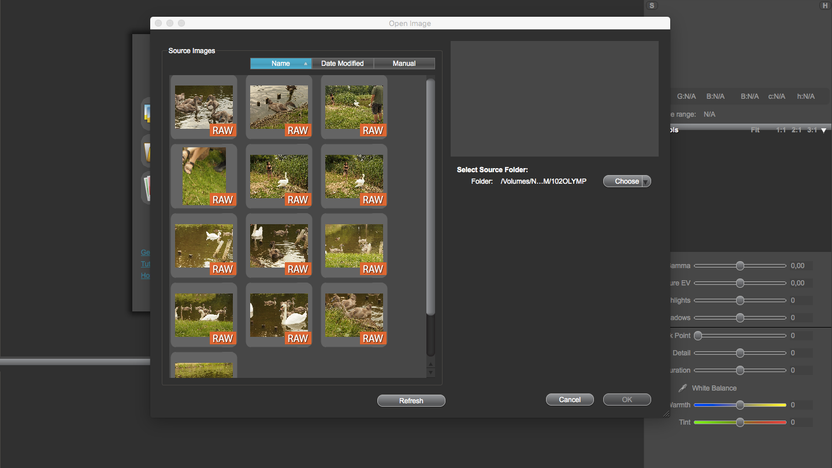Select portrait RAW thumbnail with hand on grass
The image size is (832, 468).
tap(204, 176)
